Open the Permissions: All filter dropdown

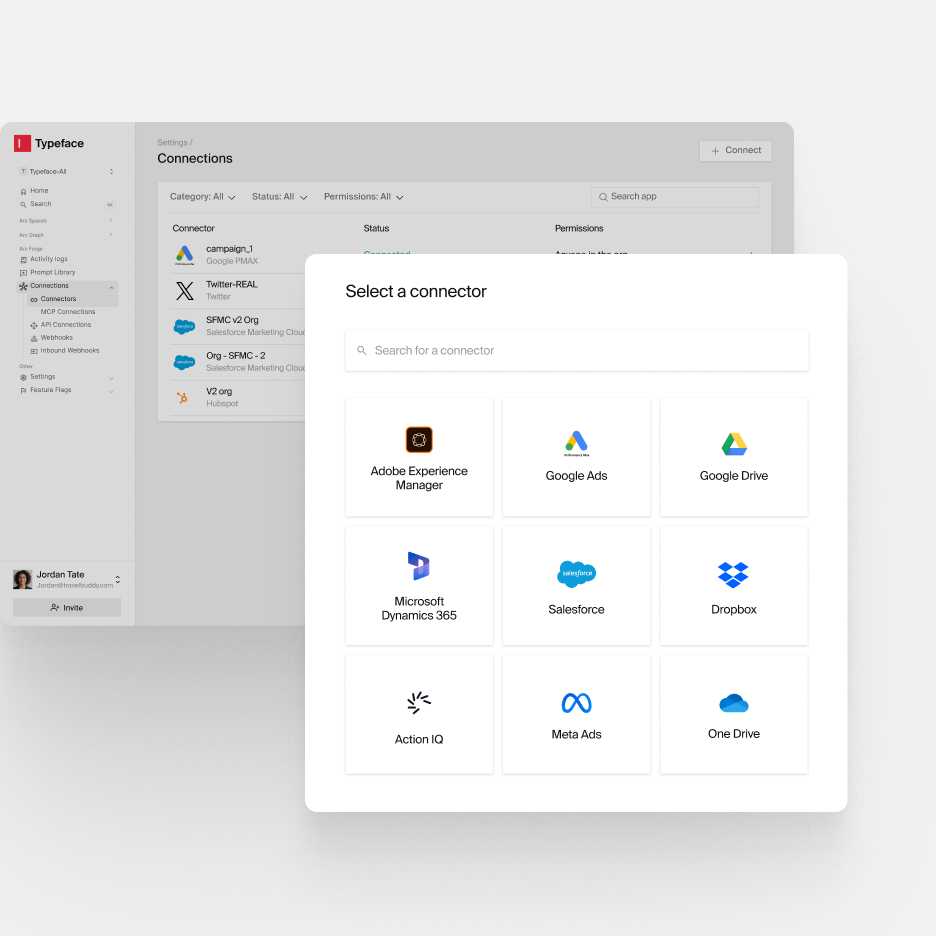pyautogui.click(x=364, y=197)
